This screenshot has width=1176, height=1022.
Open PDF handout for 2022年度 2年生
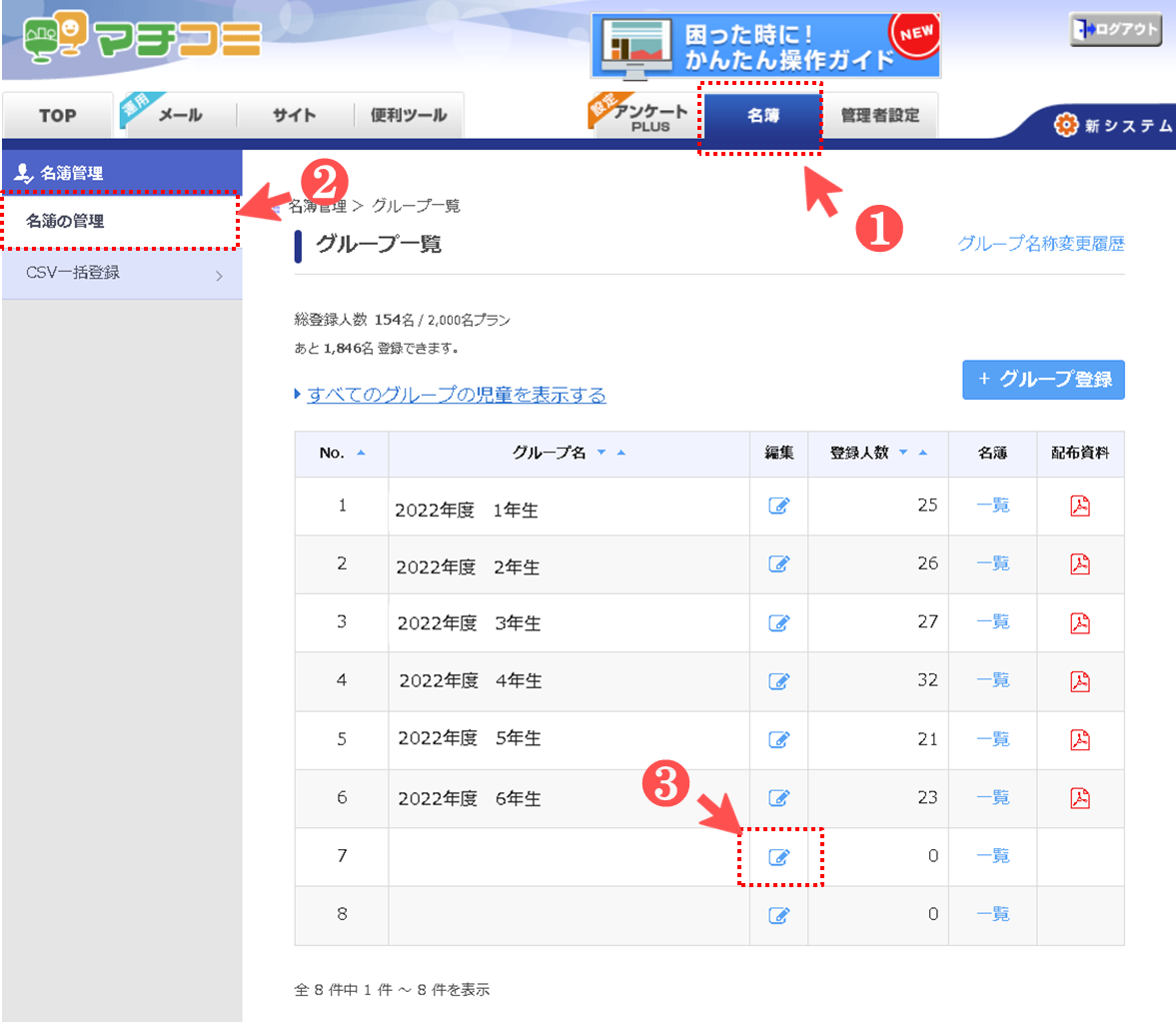pos(1079,564)
